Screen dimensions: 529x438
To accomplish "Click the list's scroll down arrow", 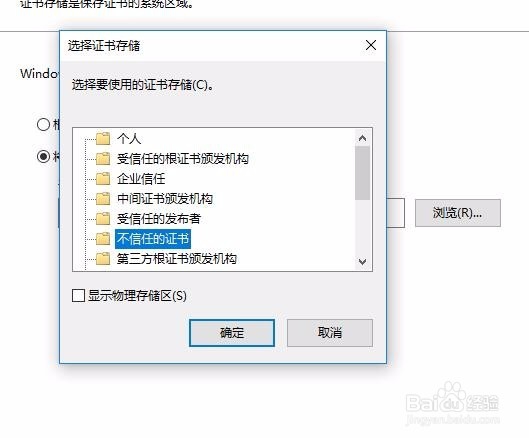I will pos(362,262).
